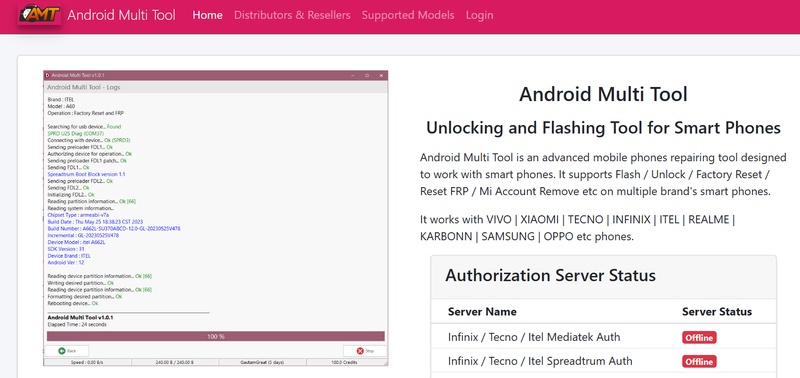Click the 'Android Multi Tool' main heading
800x378 pixels.
click(x=603, y=94)
